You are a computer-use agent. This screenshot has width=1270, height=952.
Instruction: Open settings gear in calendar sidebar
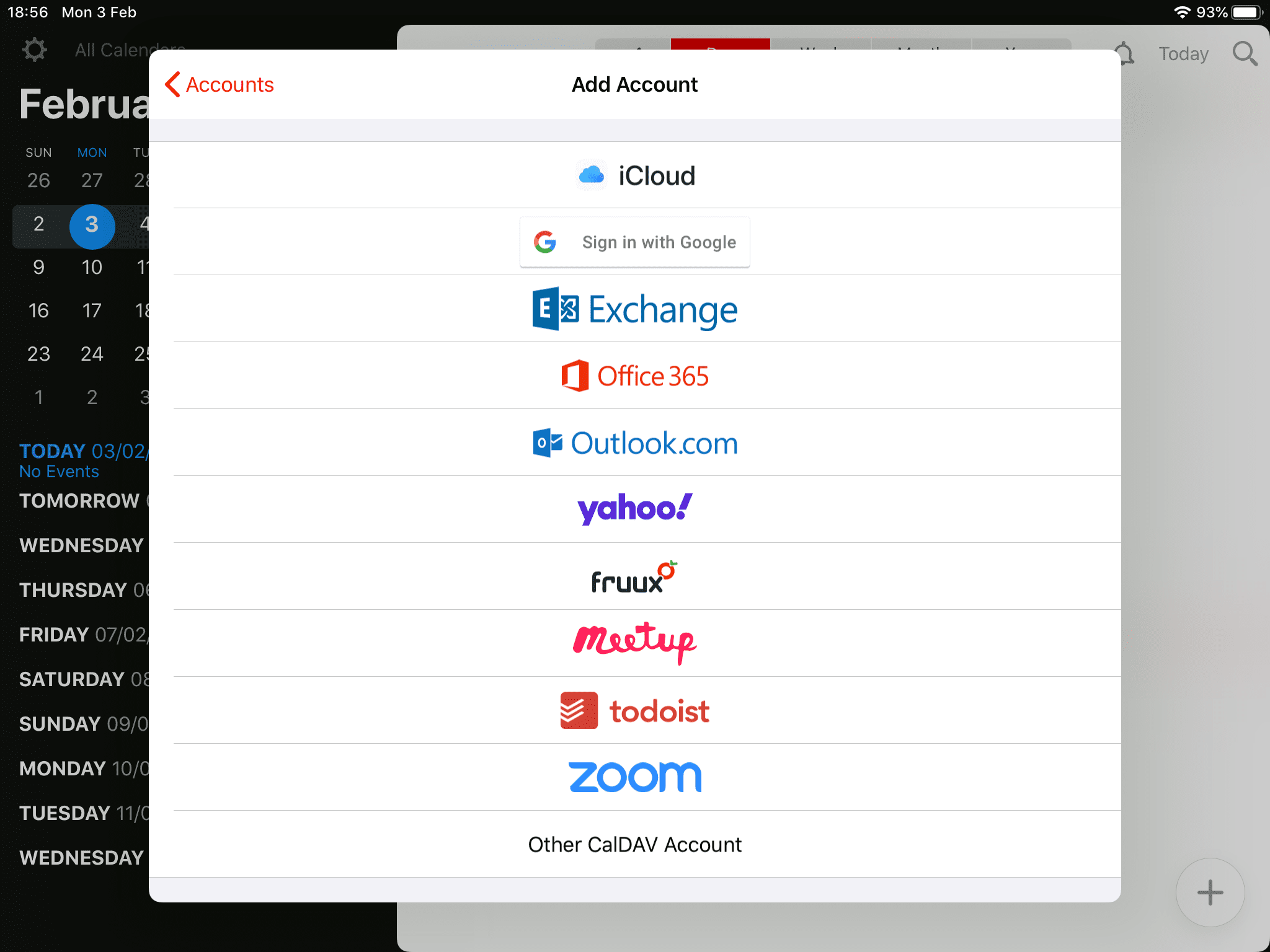(x=35, y=50)
